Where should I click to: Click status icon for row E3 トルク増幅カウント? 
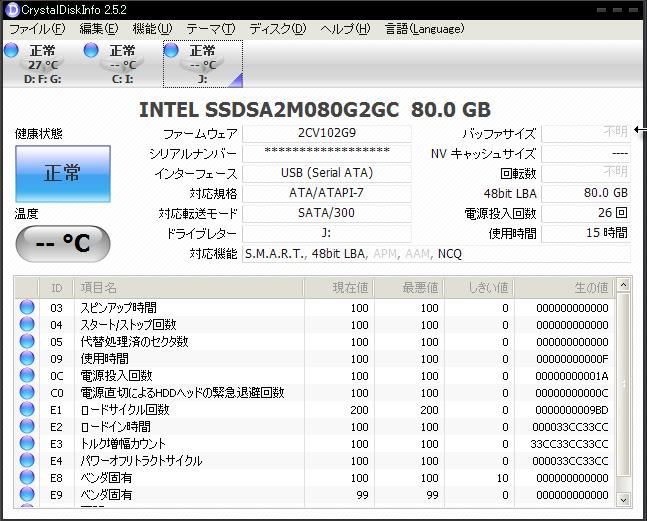[27, 443]
